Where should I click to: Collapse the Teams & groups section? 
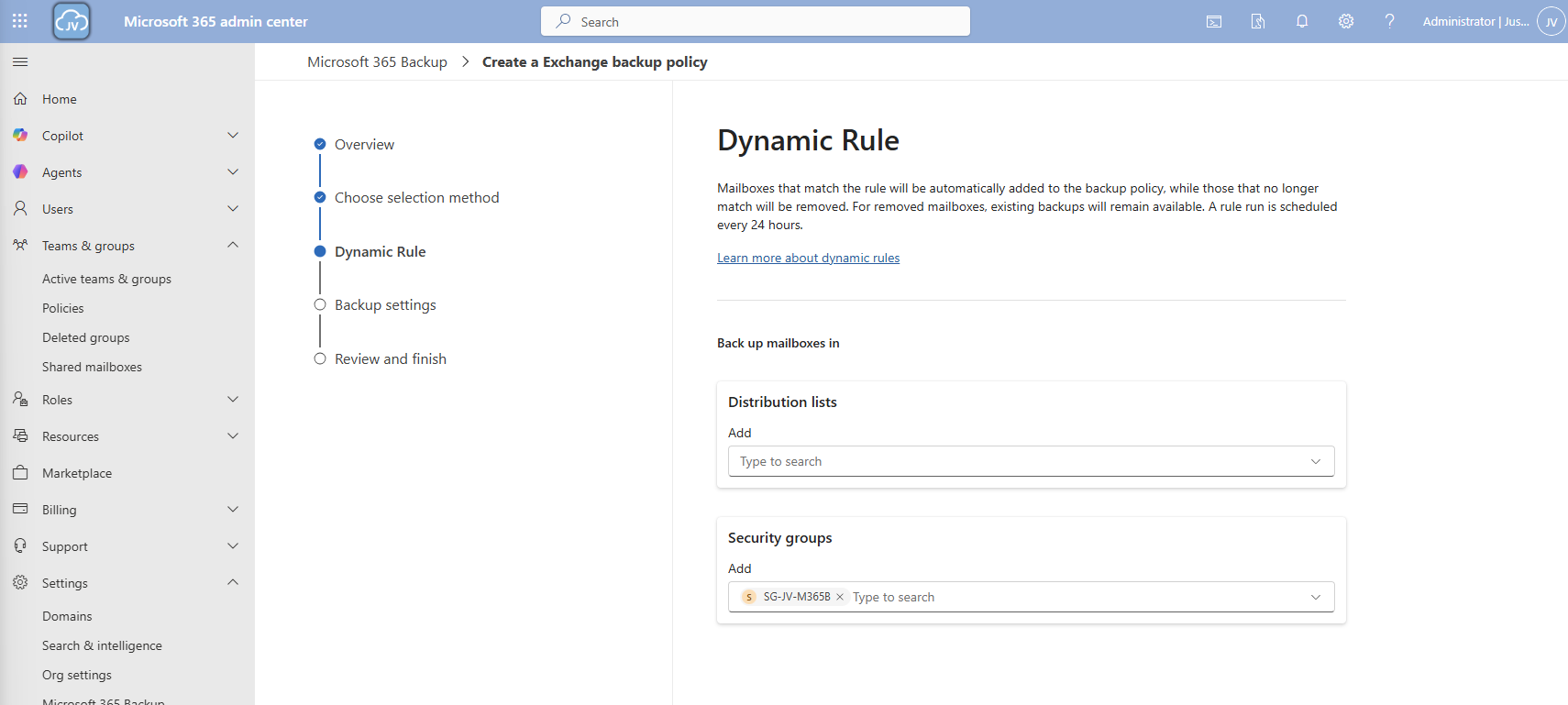coord(233,246)
